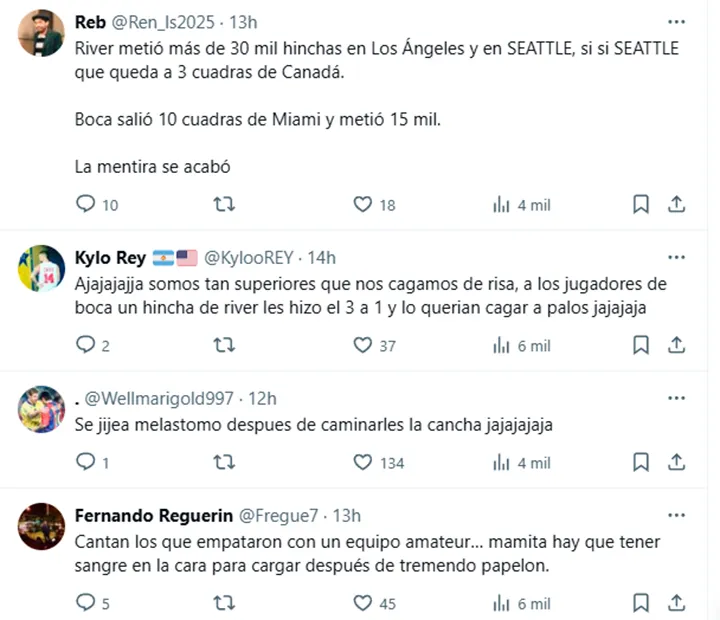Open Reb's profile picture
The image size is (720, 620).
[x=41, y=33]
